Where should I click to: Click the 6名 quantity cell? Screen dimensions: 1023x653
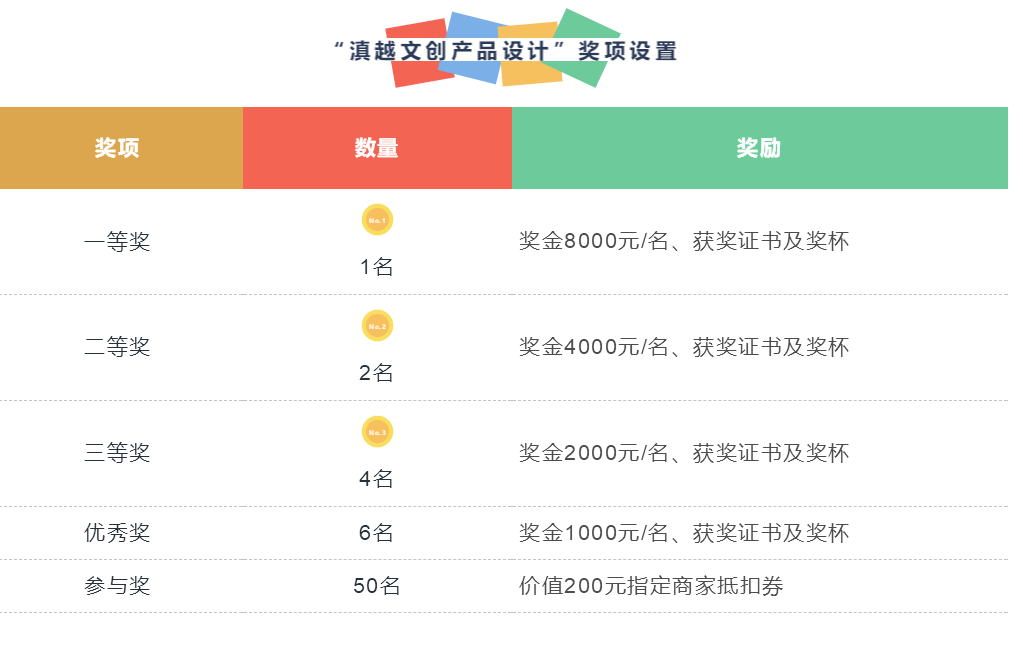[377, 533]
